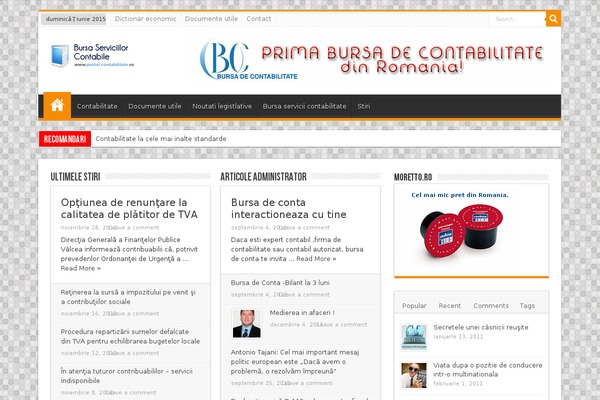The image size is (600, 400).
Task: Open ticker link Contabilitate la cele mai inalte standarde
Action: 161,139
